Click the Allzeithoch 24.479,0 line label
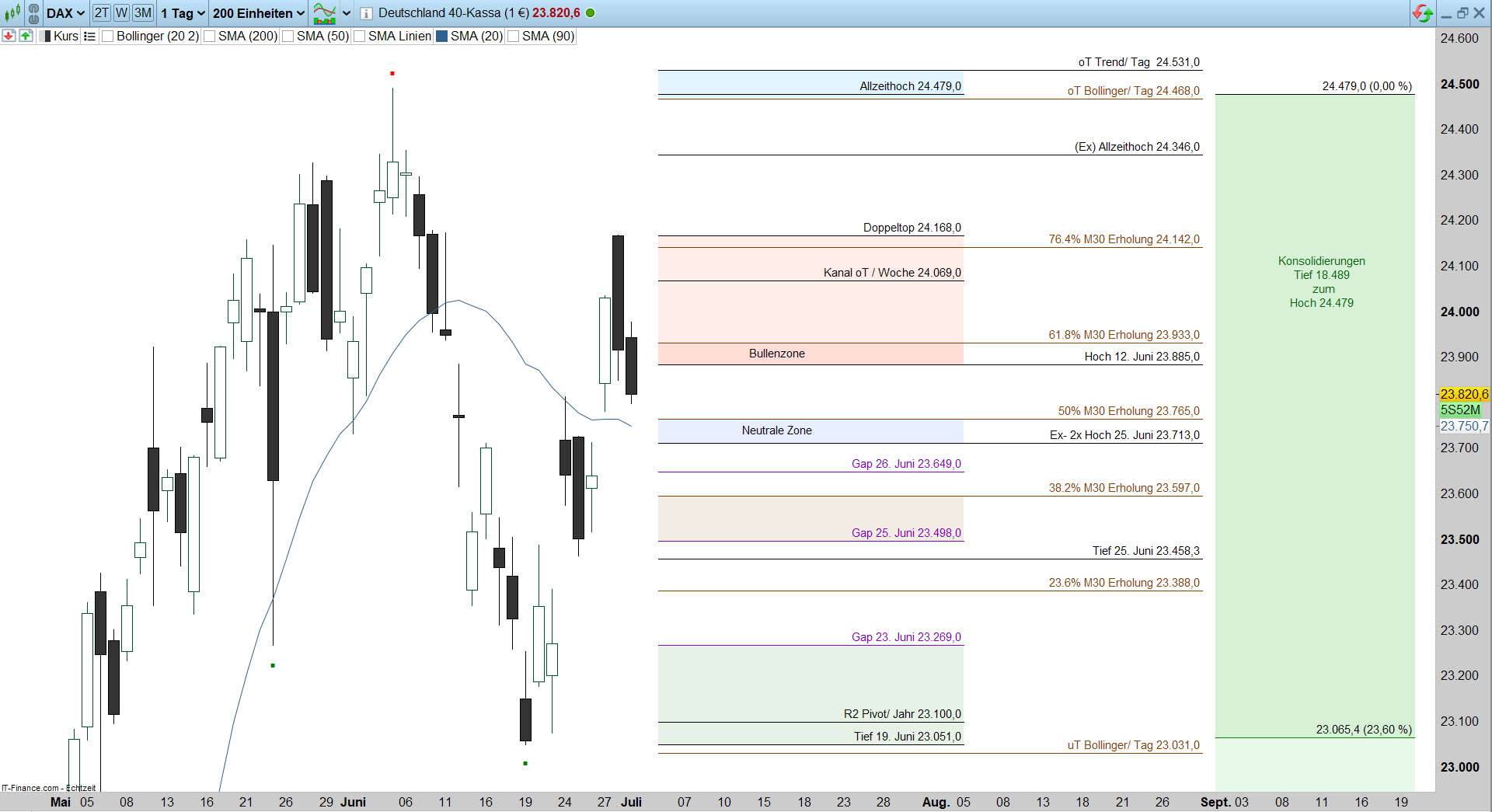This screenshot has width=1492, height=812. (910, 86)
